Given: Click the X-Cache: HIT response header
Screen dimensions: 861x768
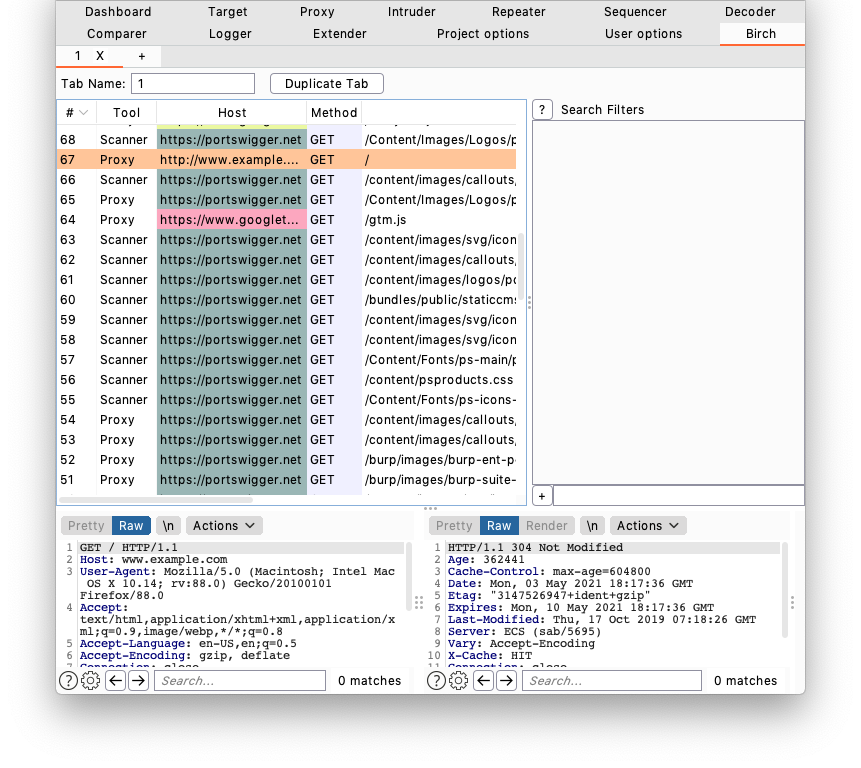Looking at the screenshot, I should 490,655.
